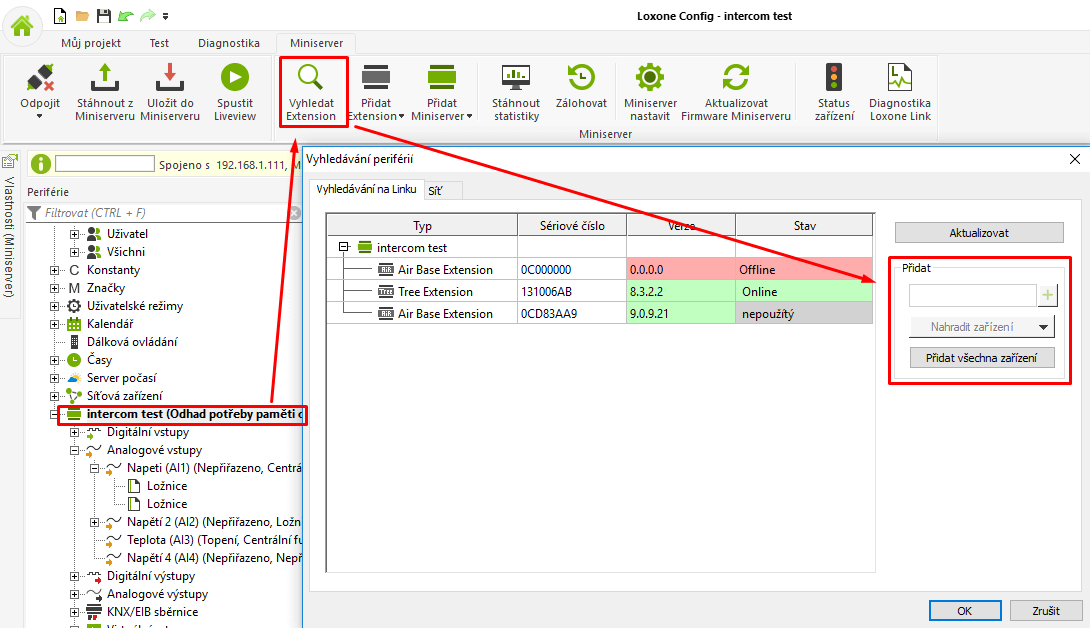This screenshot has height=628, width=1090.
Task: Open Status zařízení traffic light icon
Action: coord(833,78)
